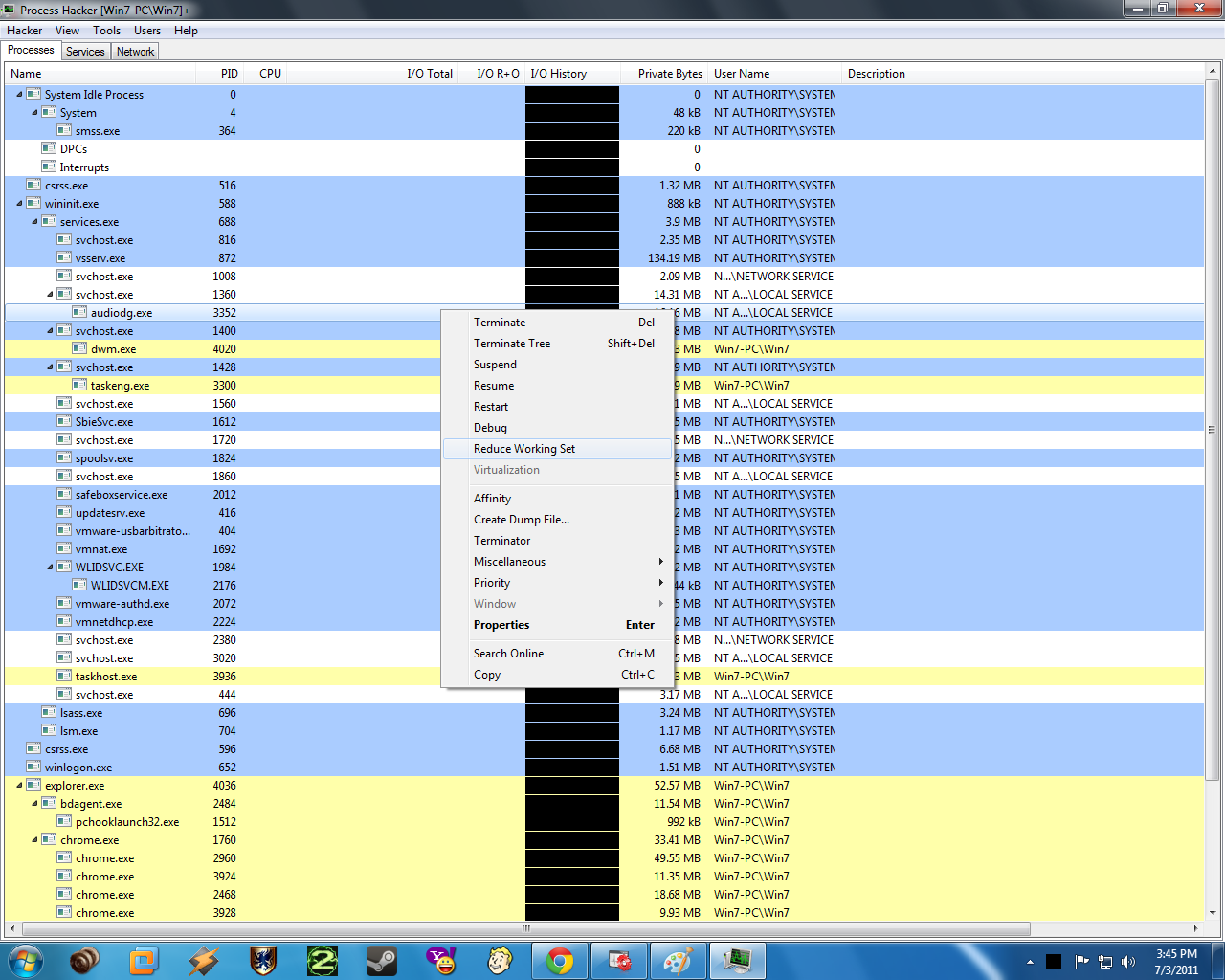Choose Terminate Tree from context menu
Image resolution: width=1225 pixels, height=980 pixels.
click(557, 344)
